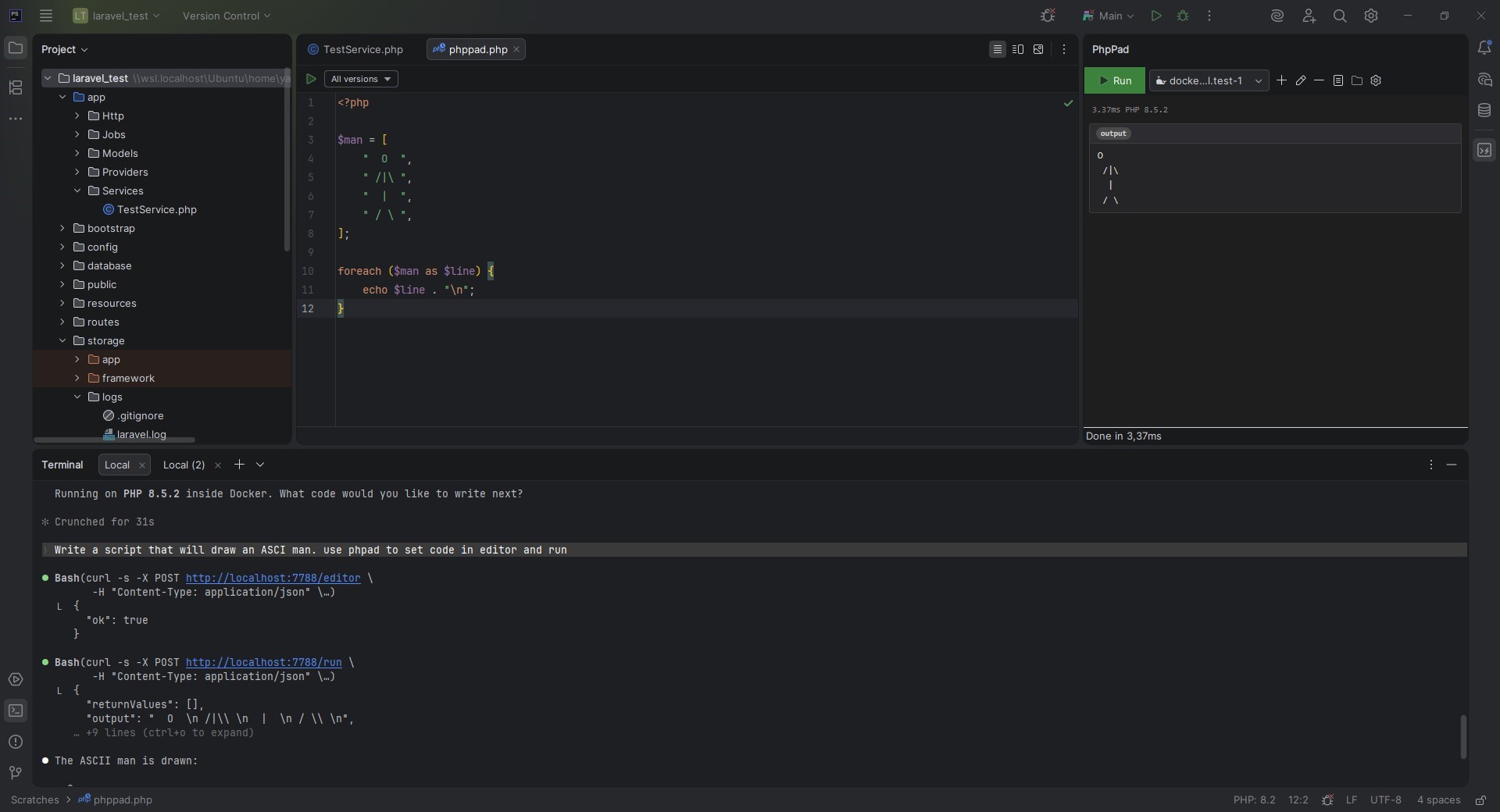Click the Problems tool window icon

pos(16,742)
